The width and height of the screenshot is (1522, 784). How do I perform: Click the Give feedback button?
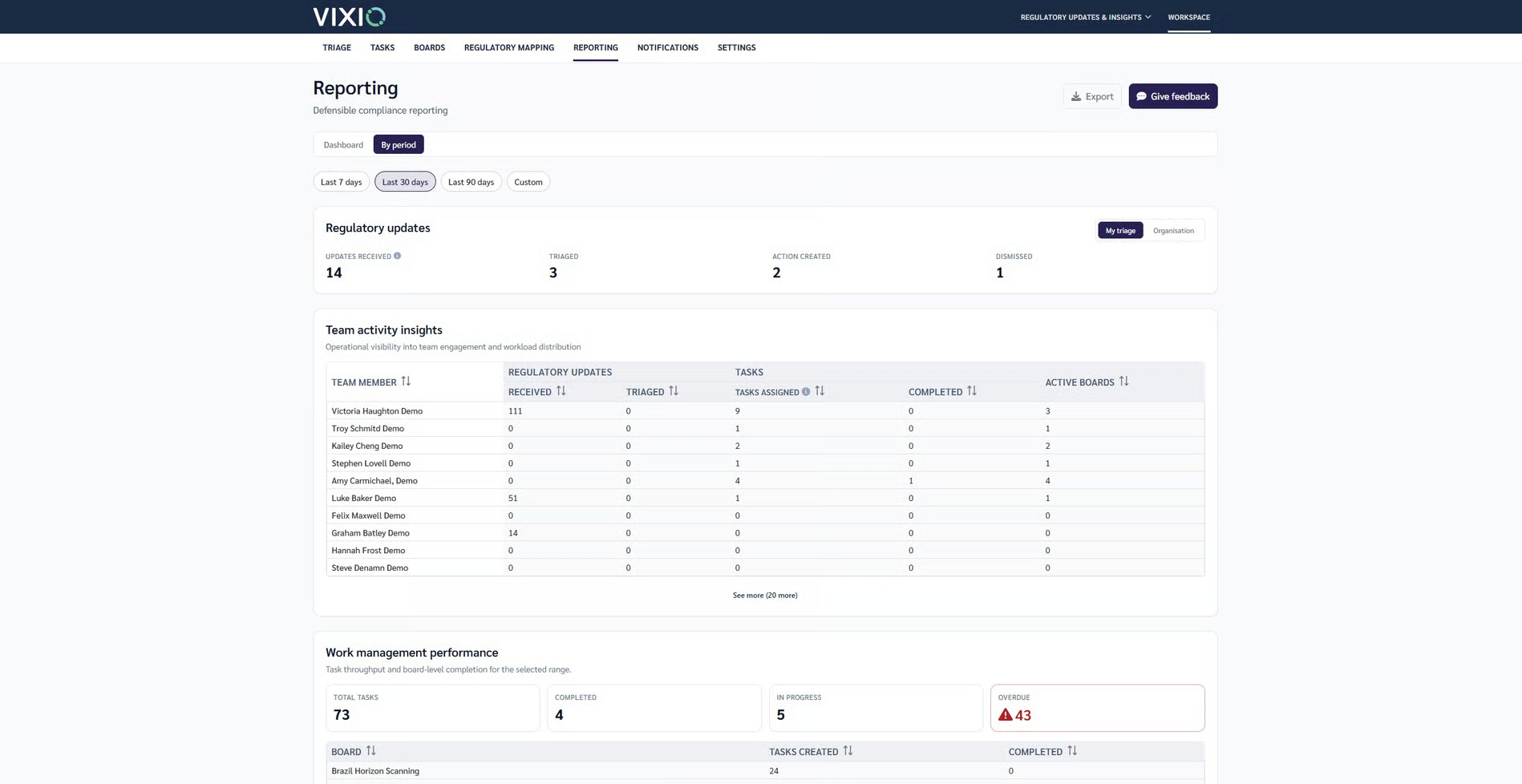coord(1173,96)
